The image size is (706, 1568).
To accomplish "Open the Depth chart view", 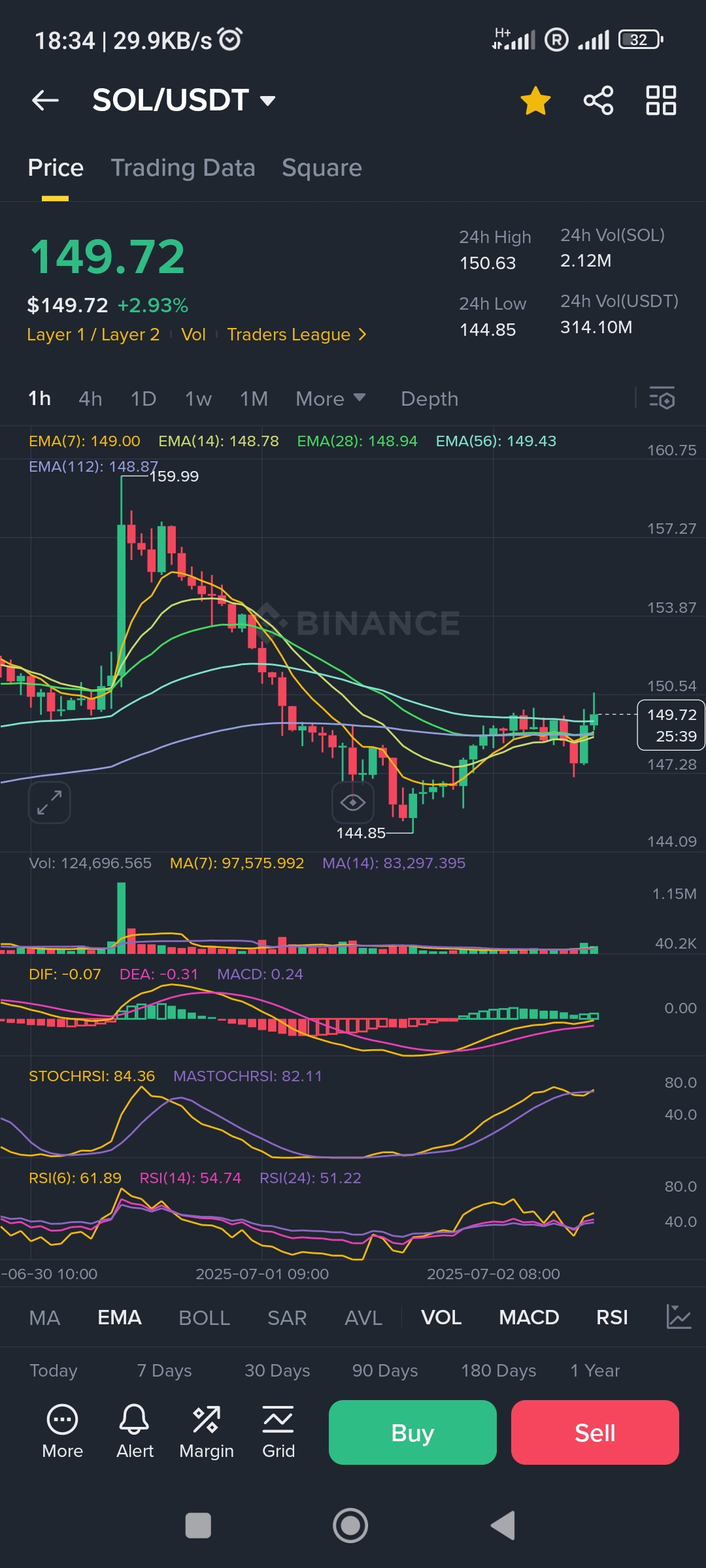I will pos(429,399).
